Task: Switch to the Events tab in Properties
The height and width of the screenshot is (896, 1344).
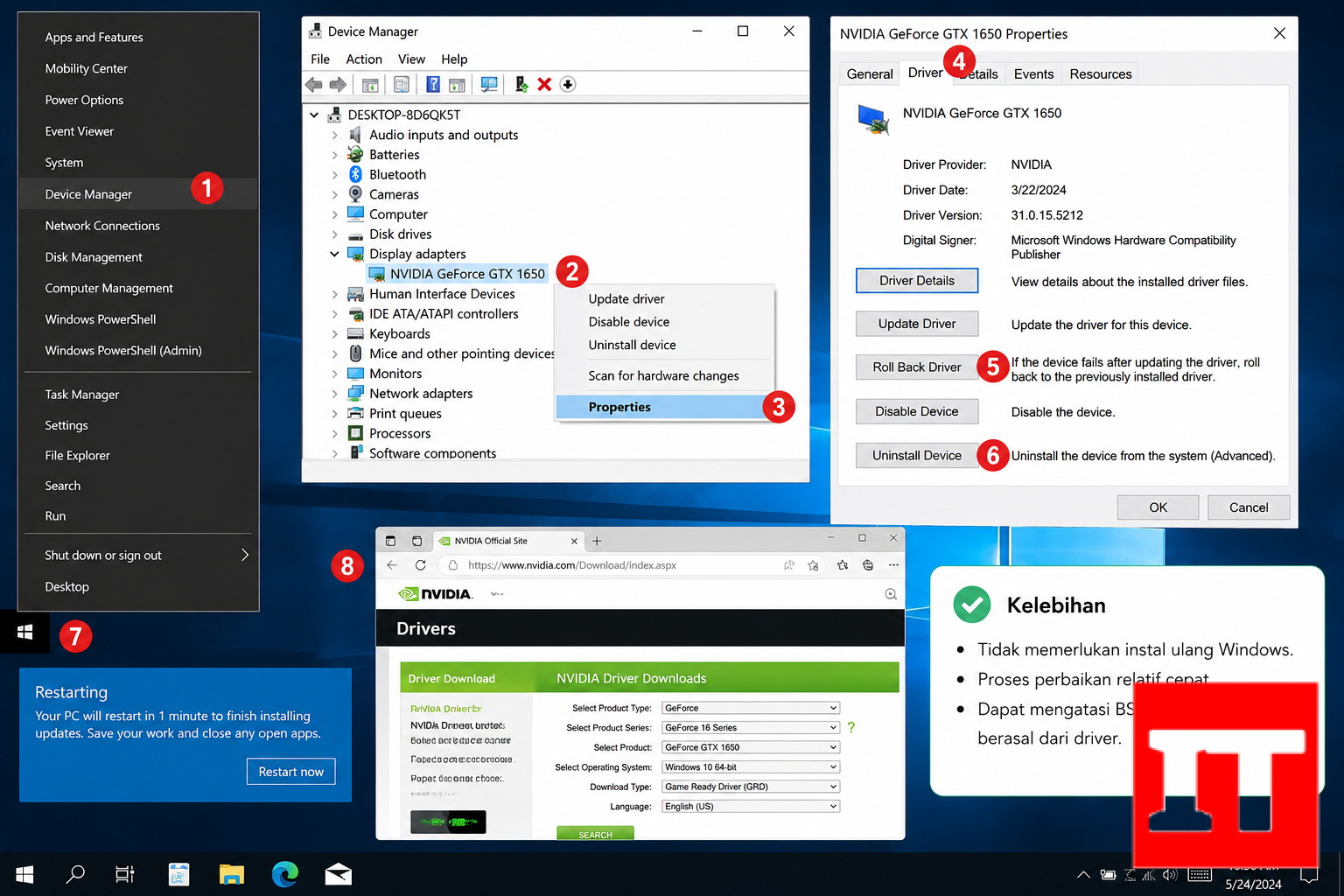Action: pyautogui.click(x=1033, y=74)
